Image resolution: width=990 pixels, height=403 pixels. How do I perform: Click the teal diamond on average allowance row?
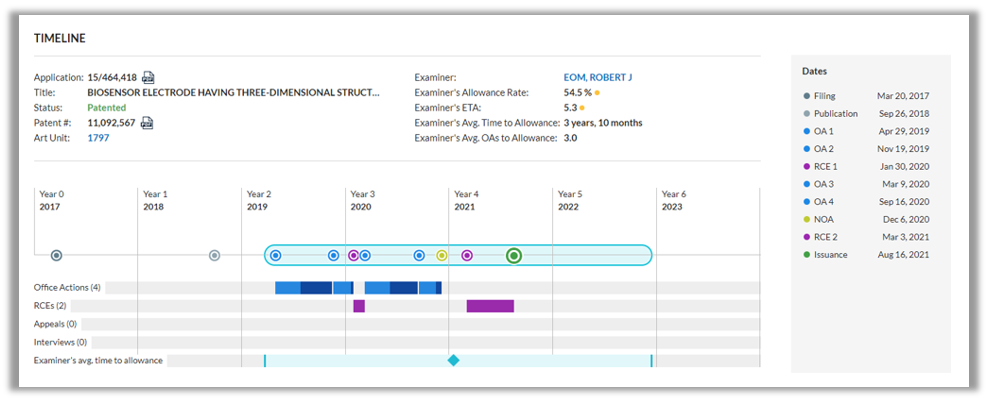[453, 360]
